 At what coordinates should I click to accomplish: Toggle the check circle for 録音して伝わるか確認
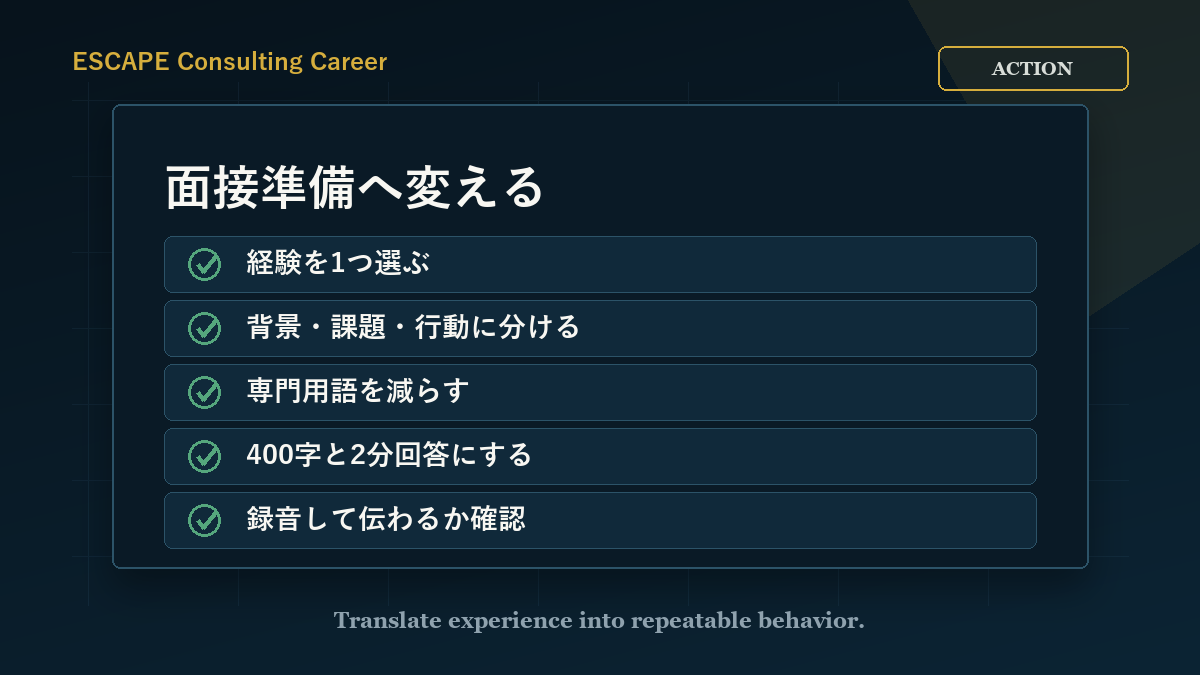click(x=205, y=521)
